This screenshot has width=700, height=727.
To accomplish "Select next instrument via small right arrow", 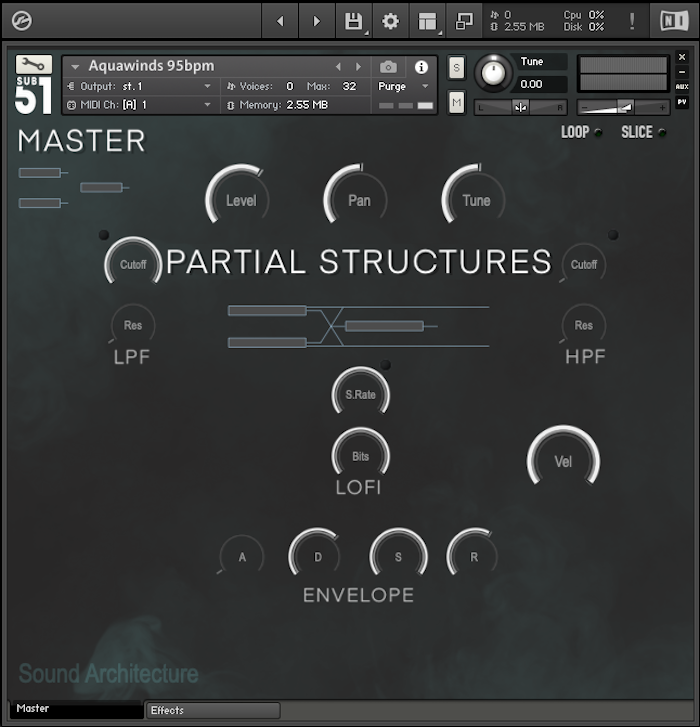I will tap(358, 67).
